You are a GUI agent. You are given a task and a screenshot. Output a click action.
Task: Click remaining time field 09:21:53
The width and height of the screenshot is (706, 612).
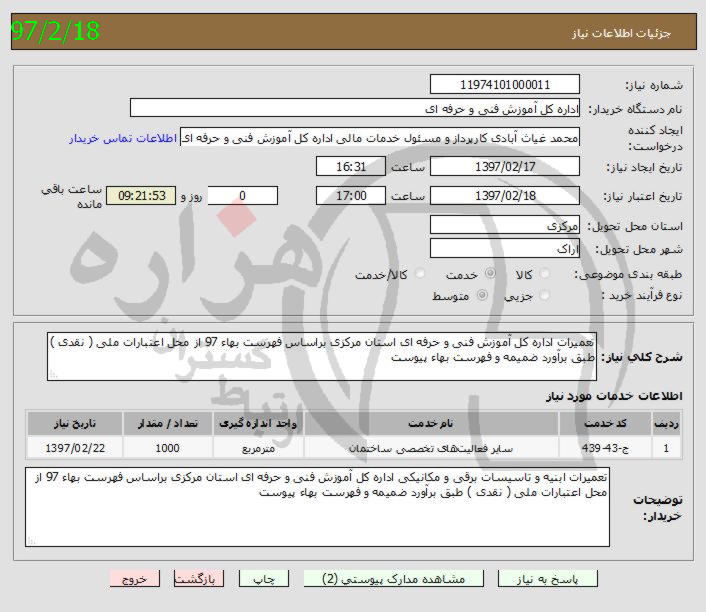click(141, 196)
